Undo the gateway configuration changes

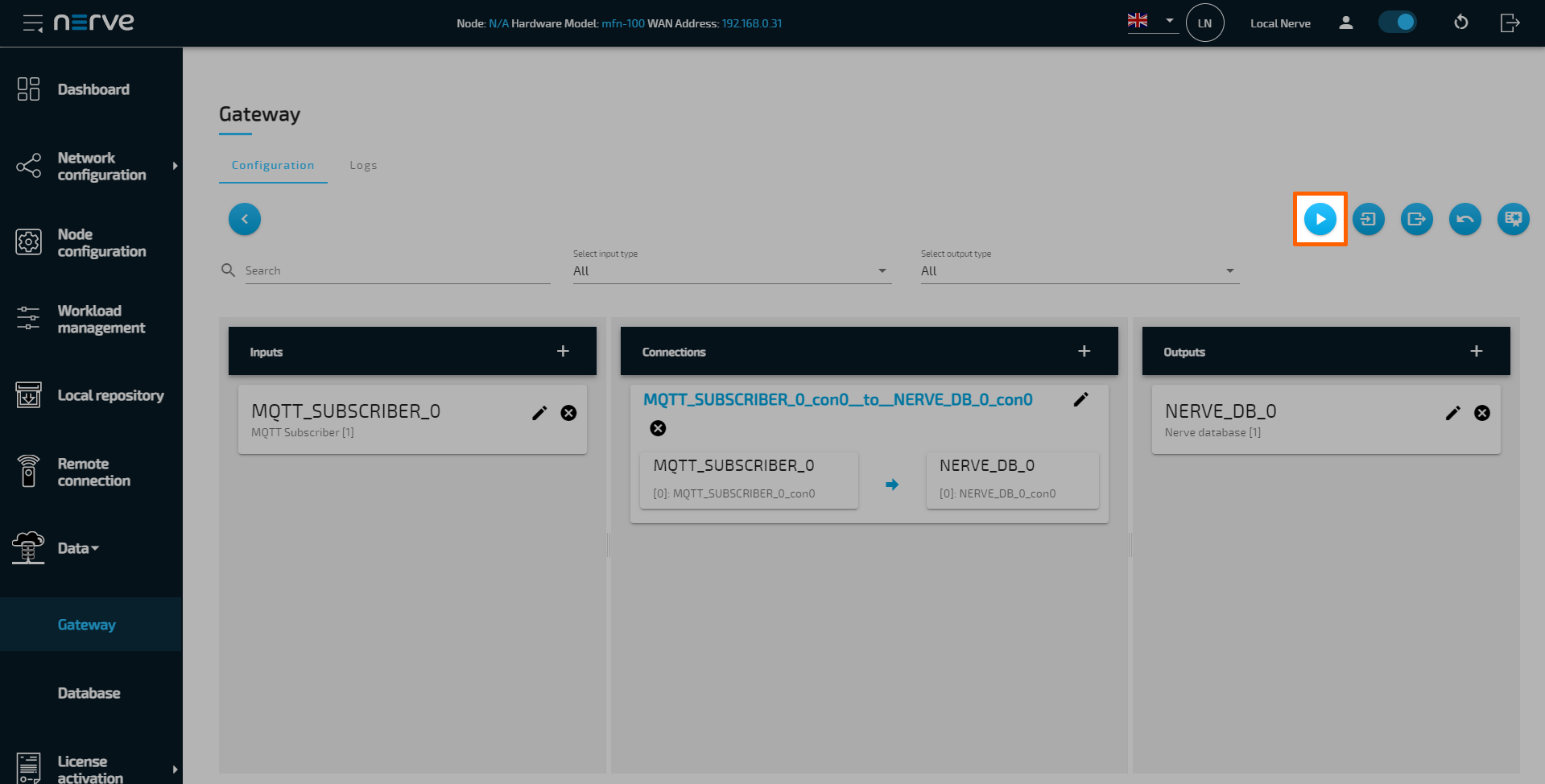(1464, 218)
